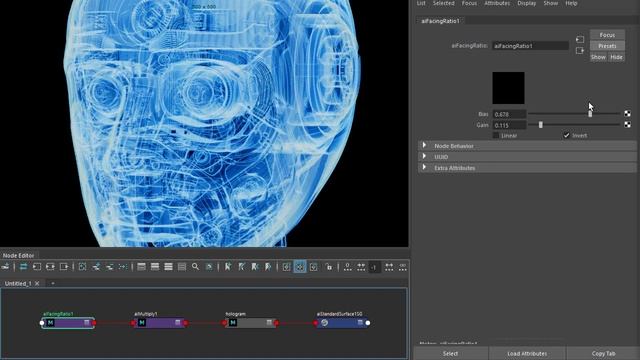Screen dimensions: 640x360
Task: Click the last icon on Node Editor toolbar
Action: point(402,267)
